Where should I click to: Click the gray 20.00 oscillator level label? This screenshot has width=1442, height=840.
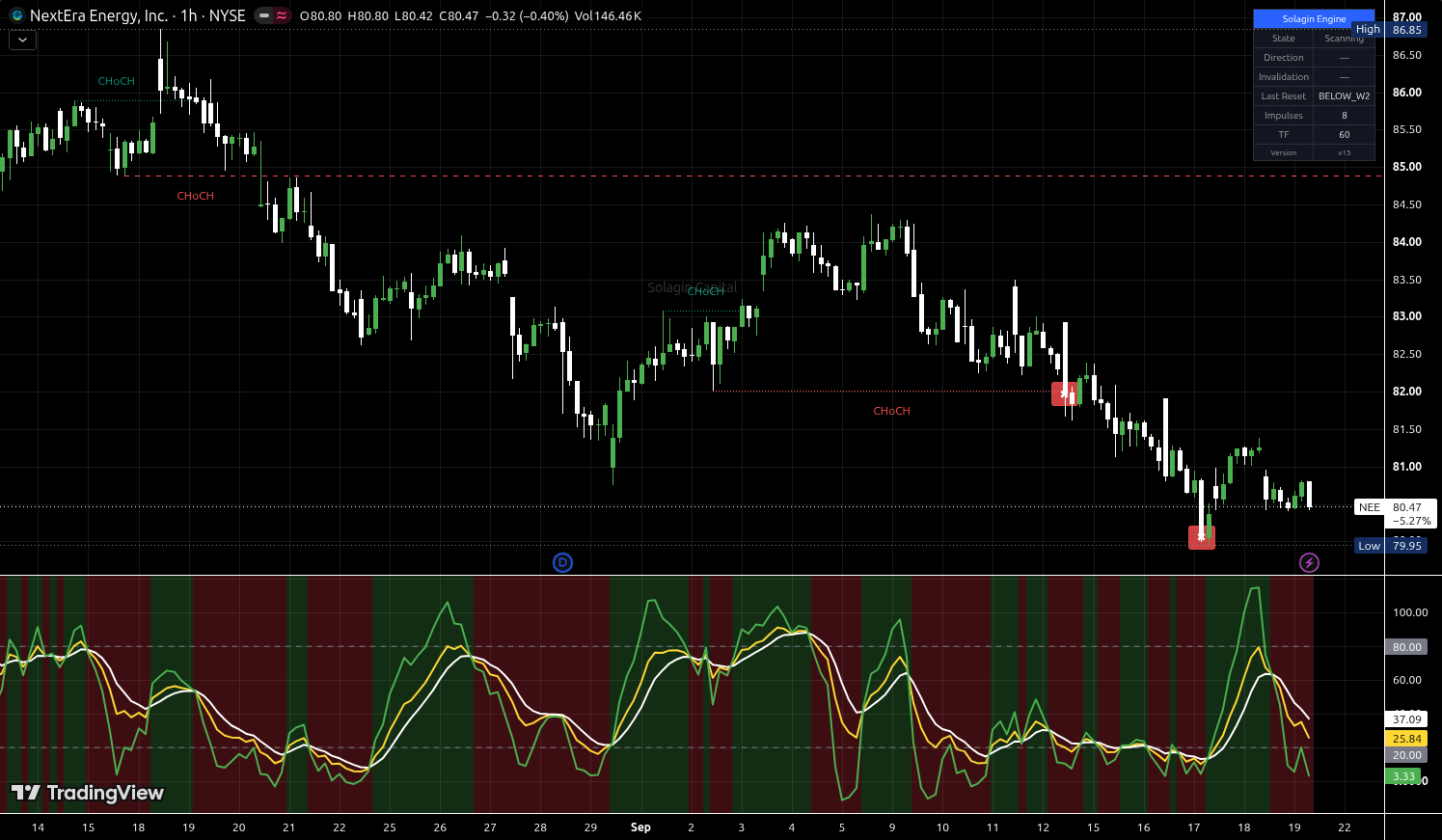pyautogui.click(x=1406, y=755)
